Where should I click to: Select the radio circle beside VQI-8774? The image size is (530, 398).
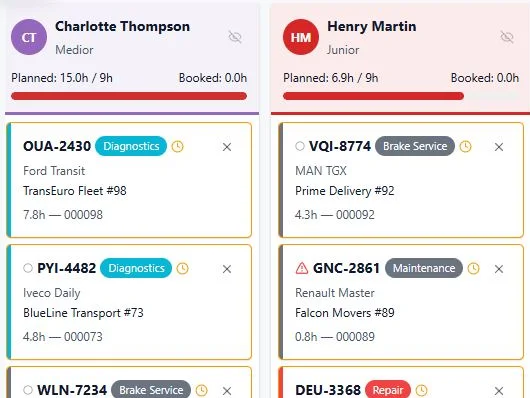coord(300,146)
